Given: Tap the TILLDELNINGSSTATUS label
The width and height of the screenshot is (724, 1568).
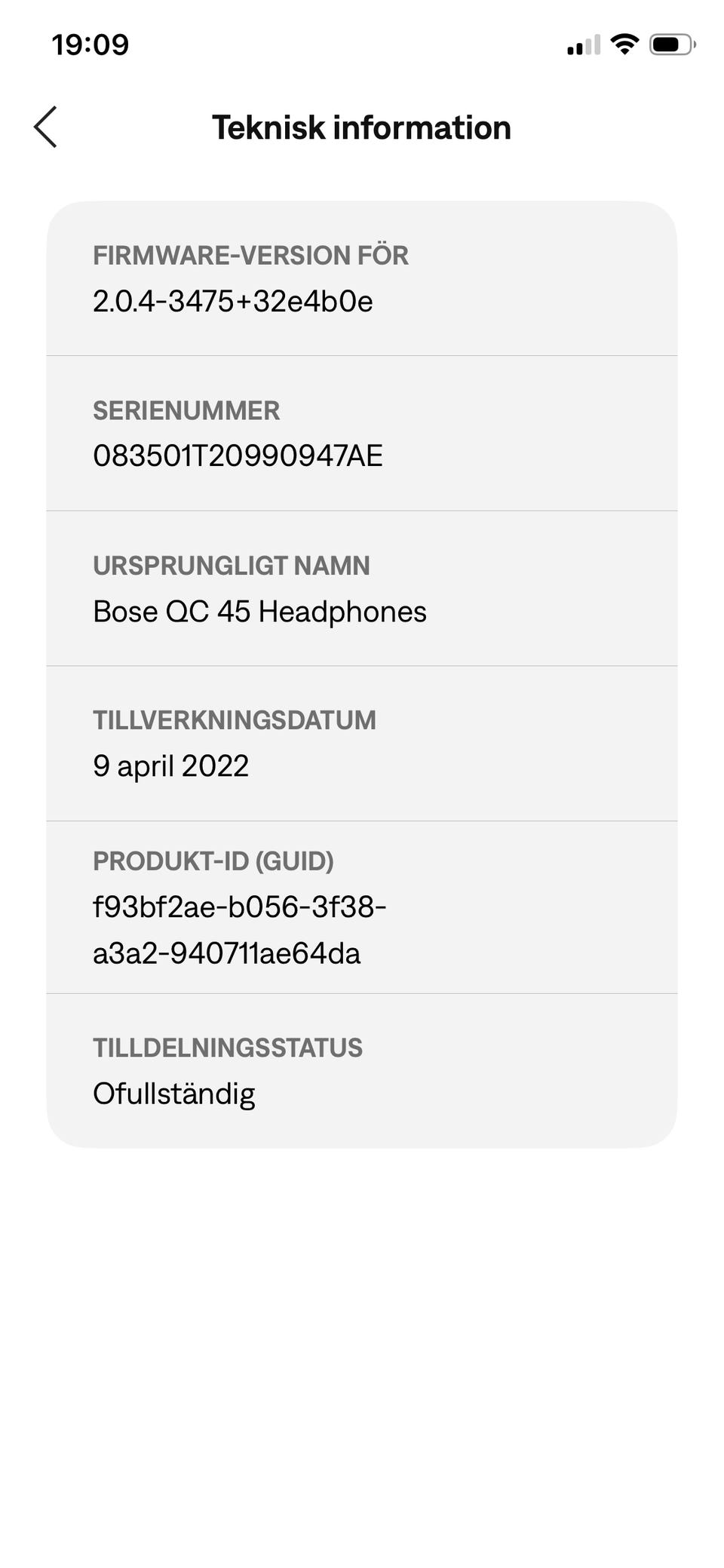Looking at the screenshot, I should [x=227, y=1048].
